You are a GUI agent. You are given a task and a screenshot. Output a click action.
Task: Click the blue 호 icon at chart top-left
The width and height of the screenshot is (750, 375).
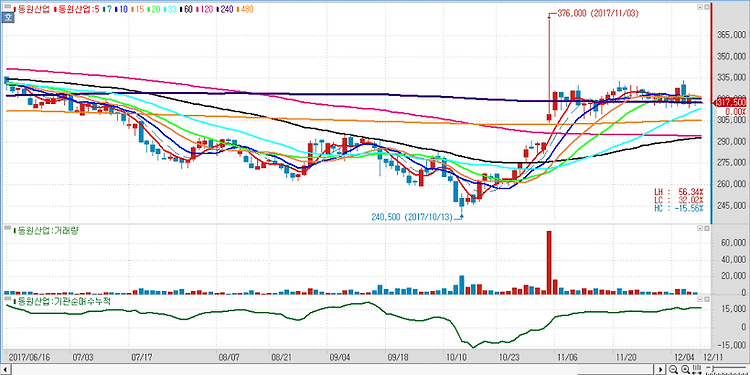click(8, 17)
